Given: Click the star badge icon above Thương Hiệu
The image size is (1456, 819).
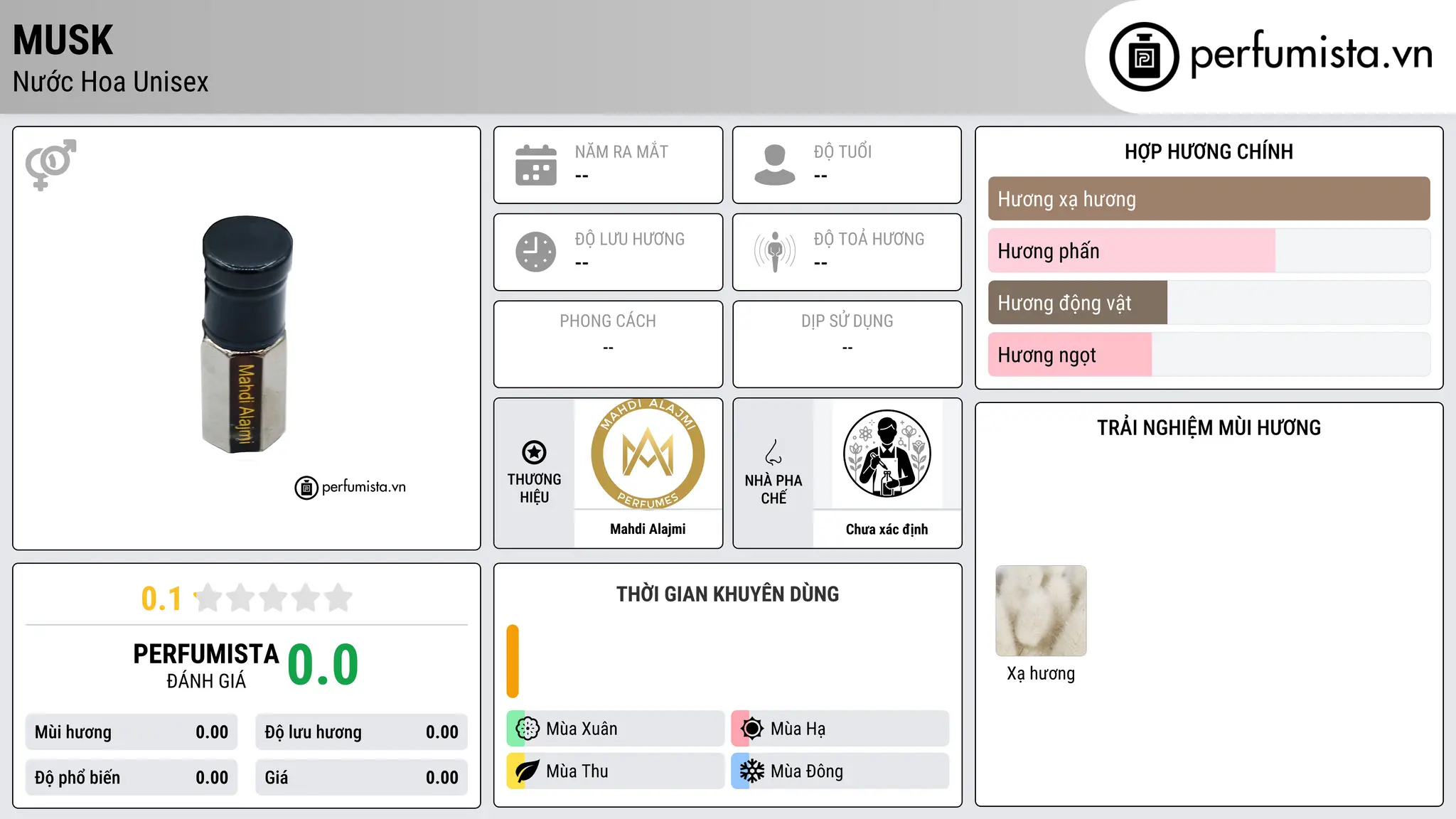Looking at the screenshot, I should coord(534,452).
